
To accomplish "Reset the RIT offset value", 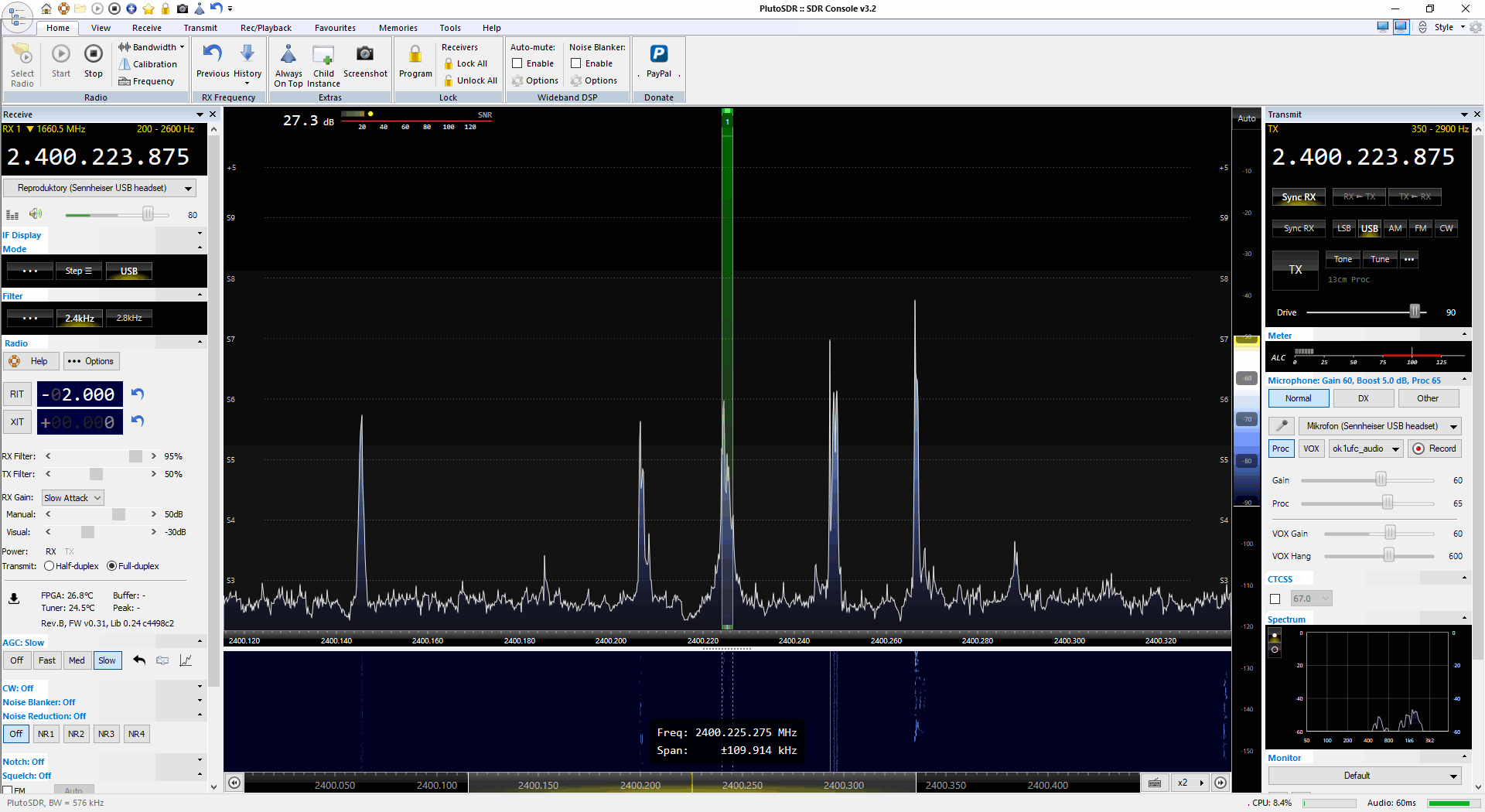I will coord(138,394).
